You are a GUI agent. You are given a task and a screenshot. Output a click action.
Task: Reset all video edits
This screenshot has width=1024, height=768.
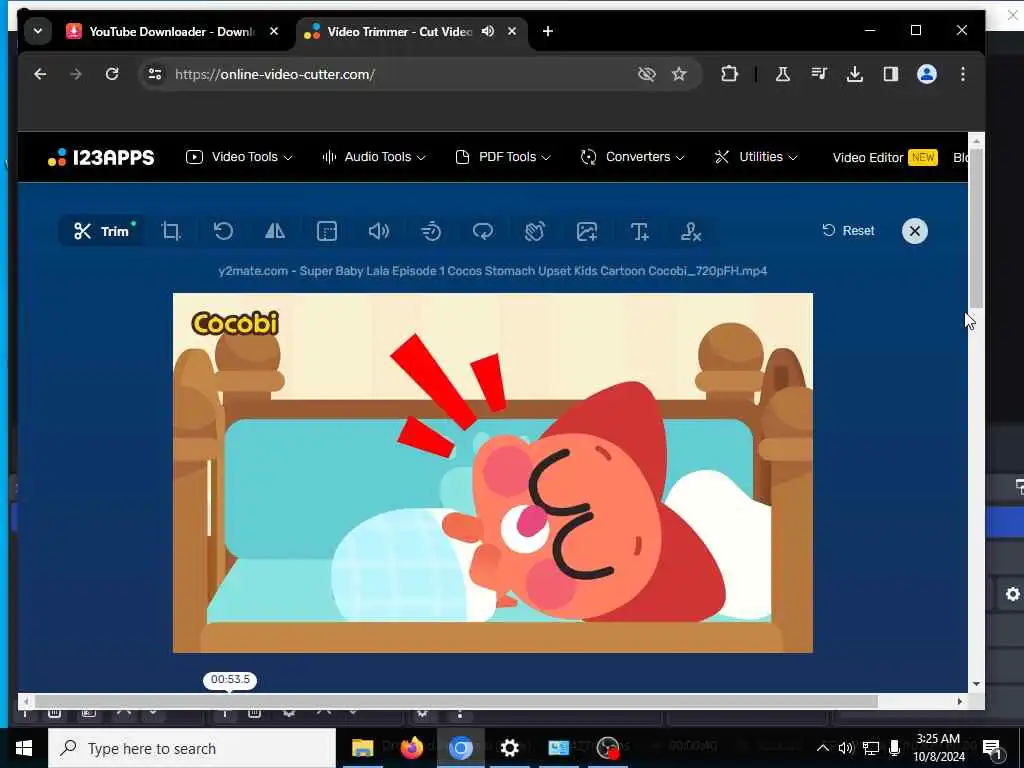point(848,231)
